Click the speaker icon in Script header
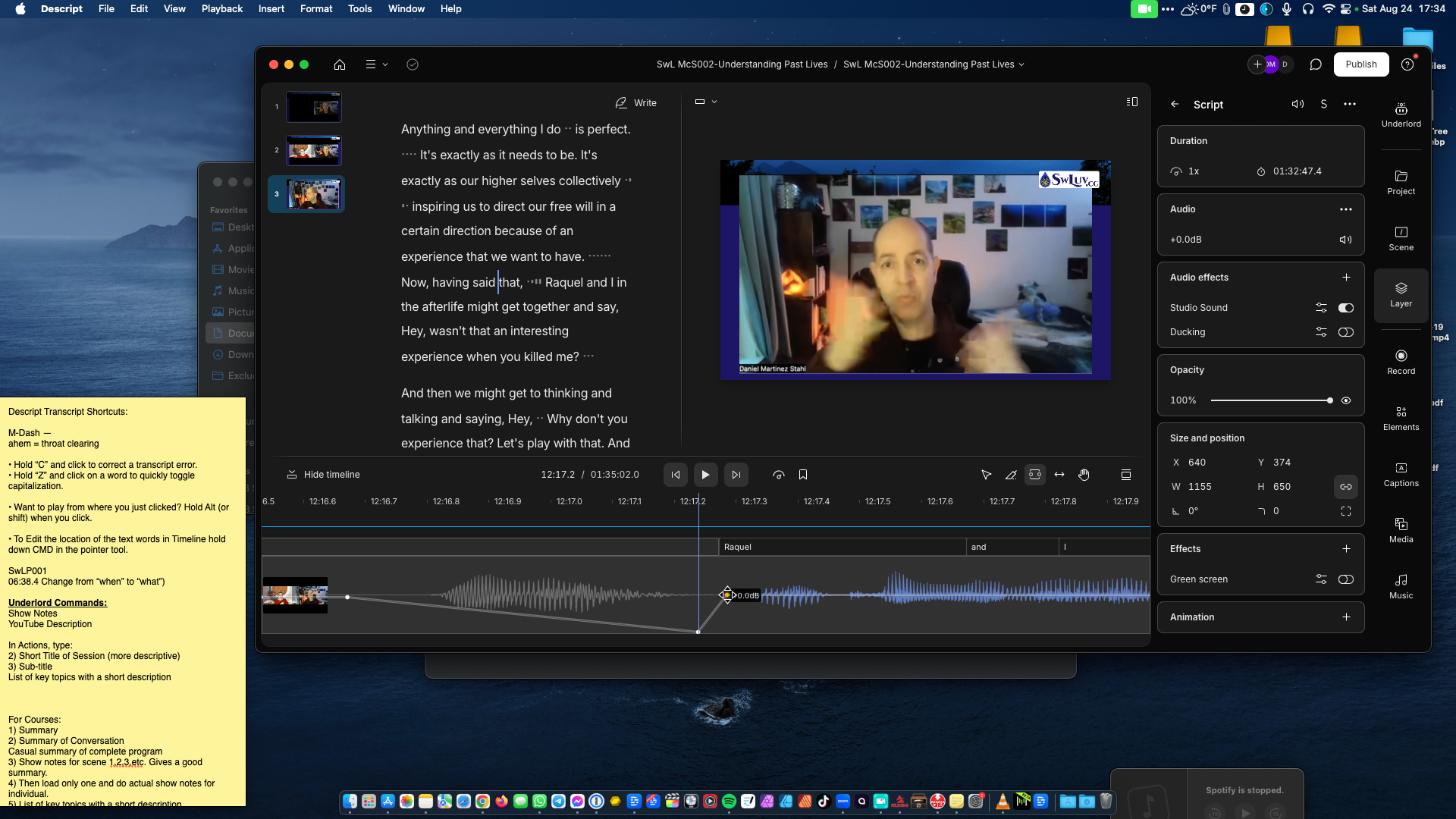This screenshot has height=819, width=1456. 1298,104
